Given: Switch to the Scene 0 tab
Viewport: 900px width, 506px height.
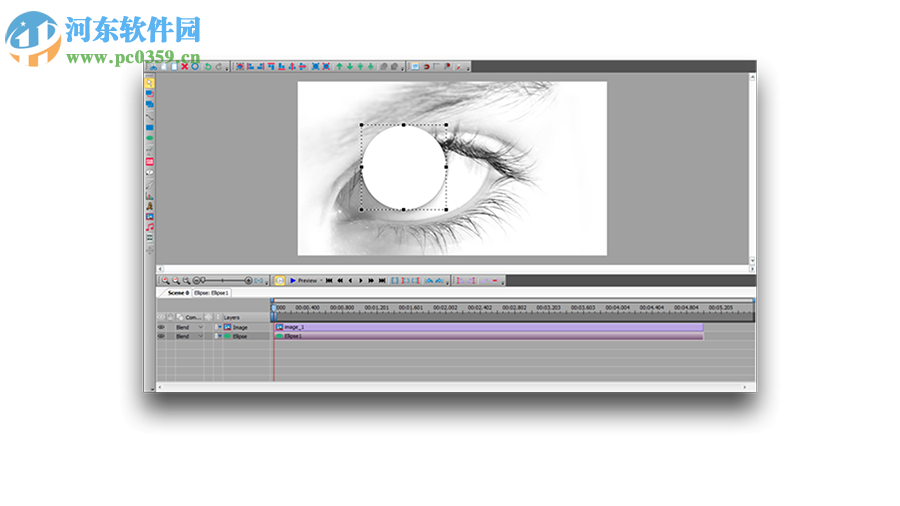Looking at the screenshot, I should (178, 293).
